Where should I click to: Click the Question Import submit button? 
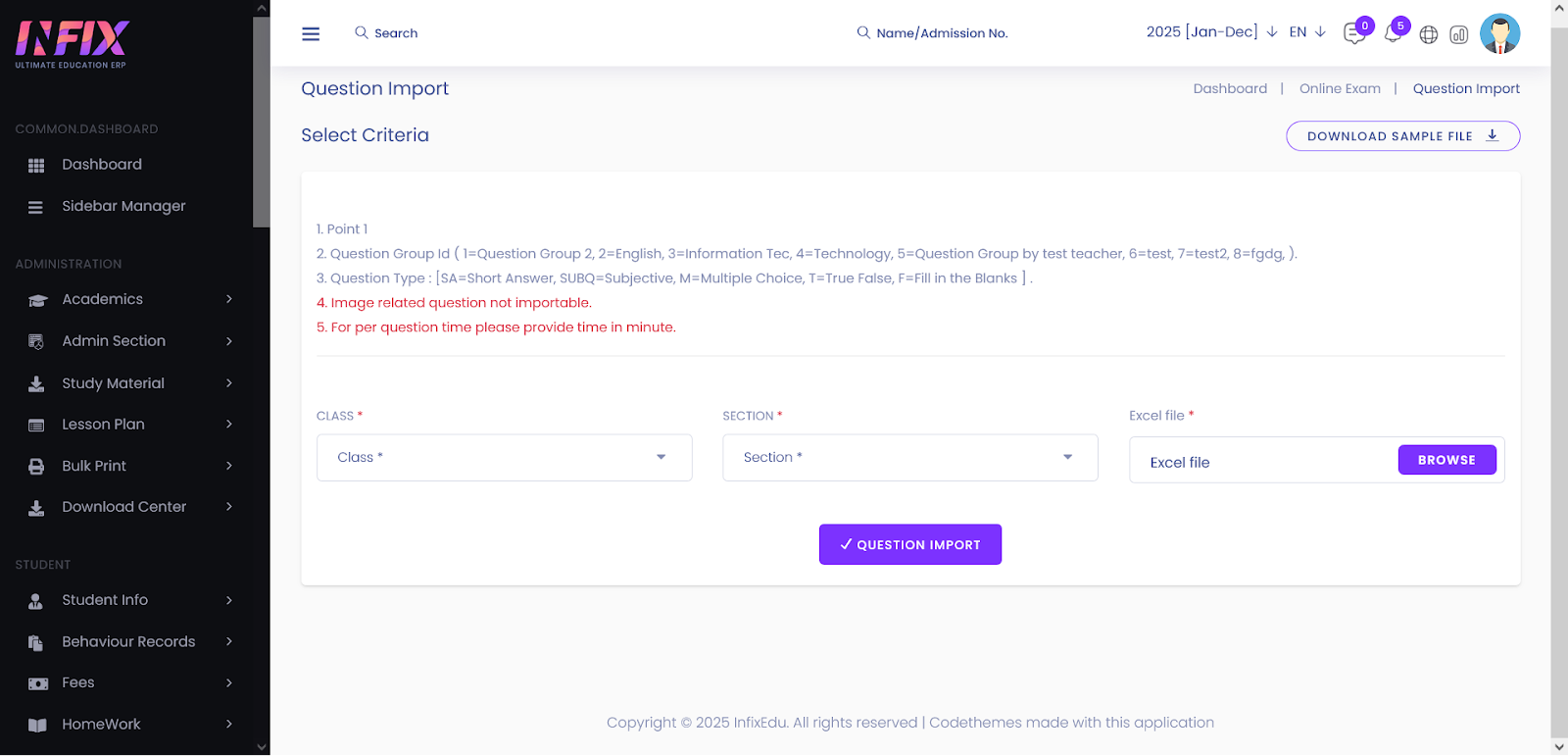click(909, 544)
